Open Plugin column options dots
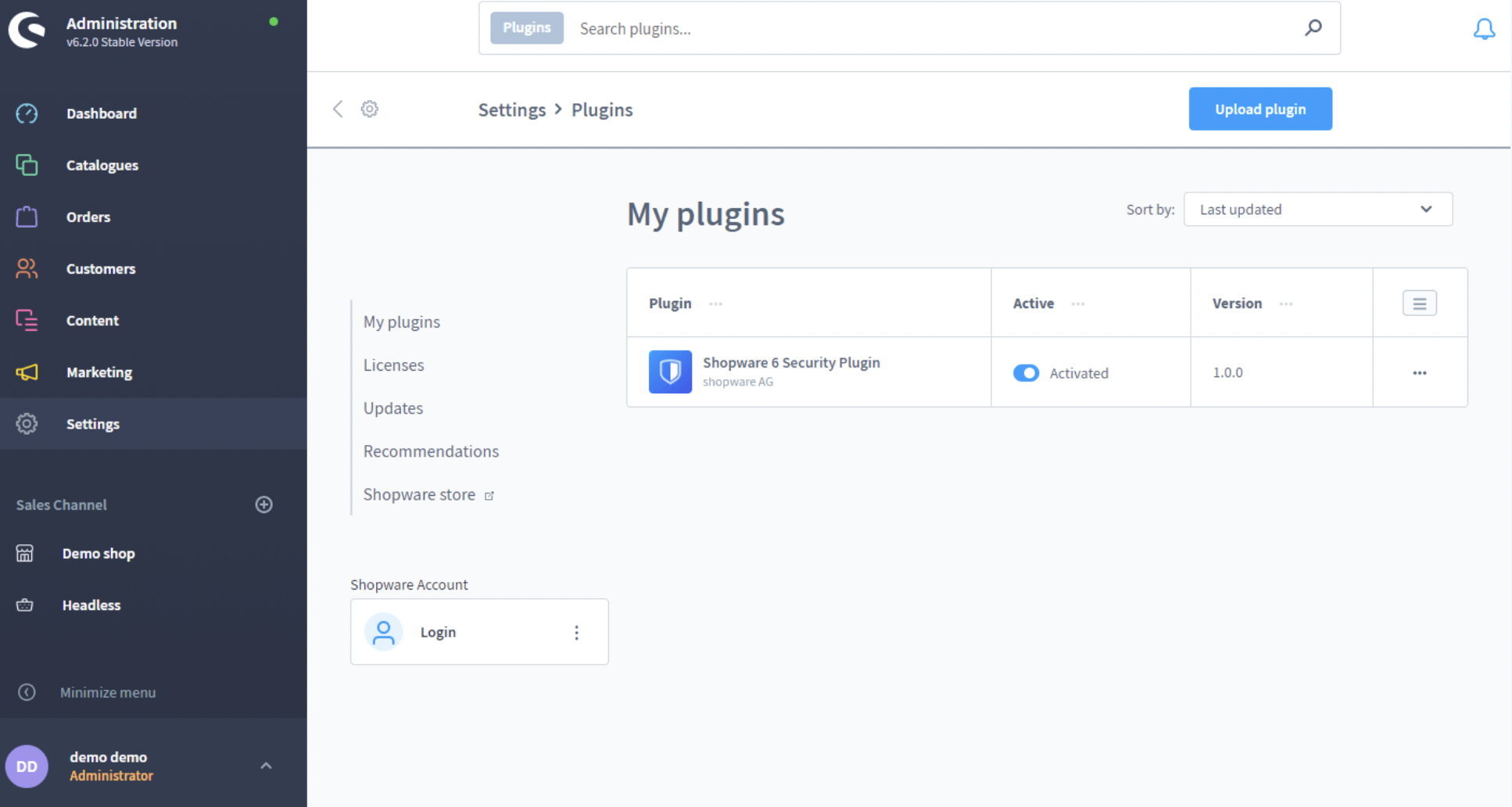1512x807 pixels. coord(715,304)
